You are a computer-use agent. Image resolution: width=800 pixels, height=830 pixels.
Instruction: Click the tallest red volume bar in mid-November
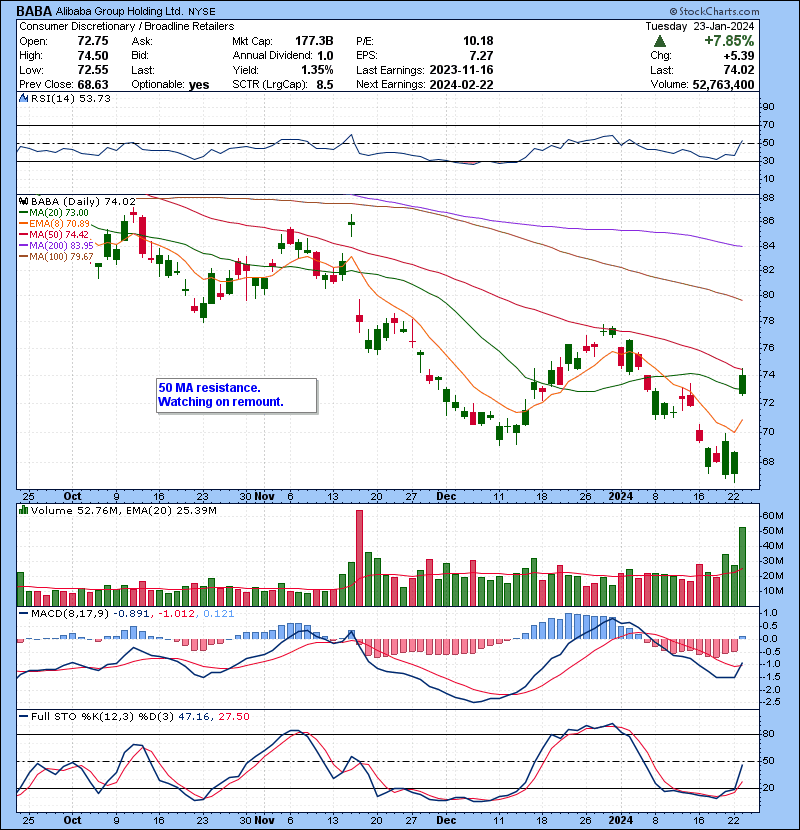(x=359, y=558)
